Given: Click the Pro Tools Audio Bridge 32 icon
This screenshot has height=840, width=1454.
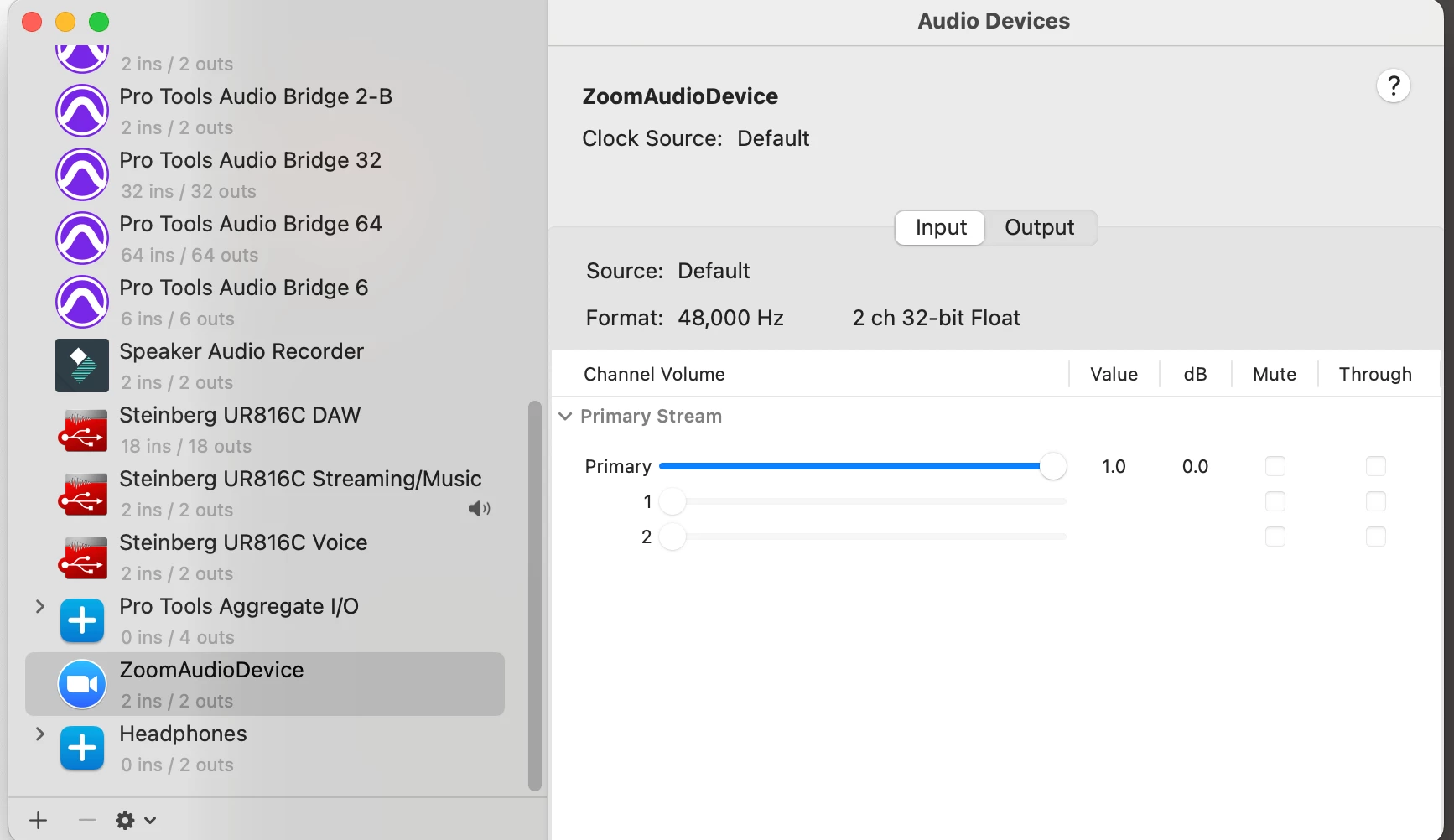Looking at the screenshot, I should pos(82,174).
